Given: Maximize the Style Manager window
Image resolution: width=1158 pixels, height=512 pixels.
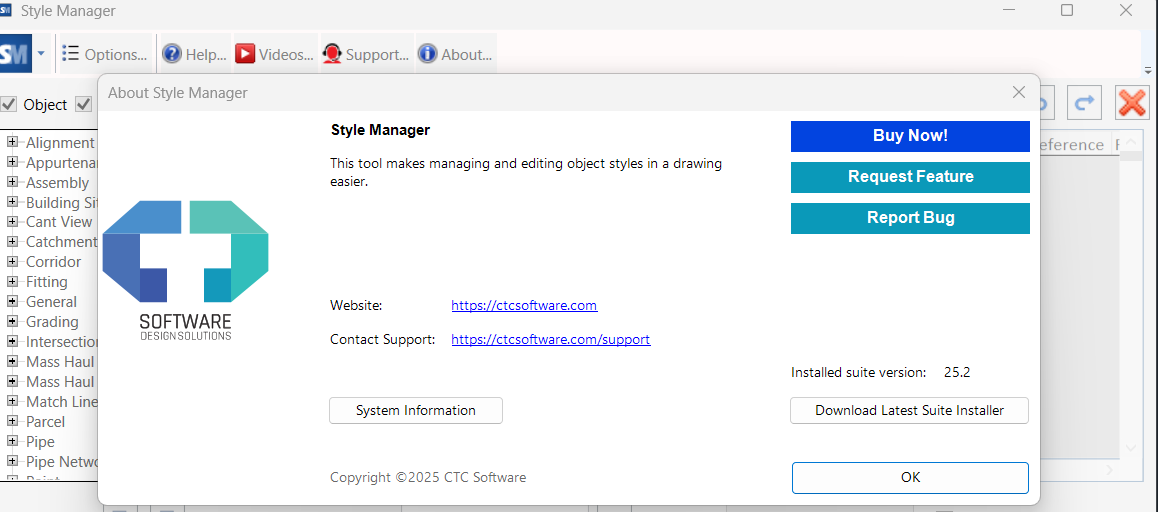Looking at the screenshot, I should pos(1066,10).
